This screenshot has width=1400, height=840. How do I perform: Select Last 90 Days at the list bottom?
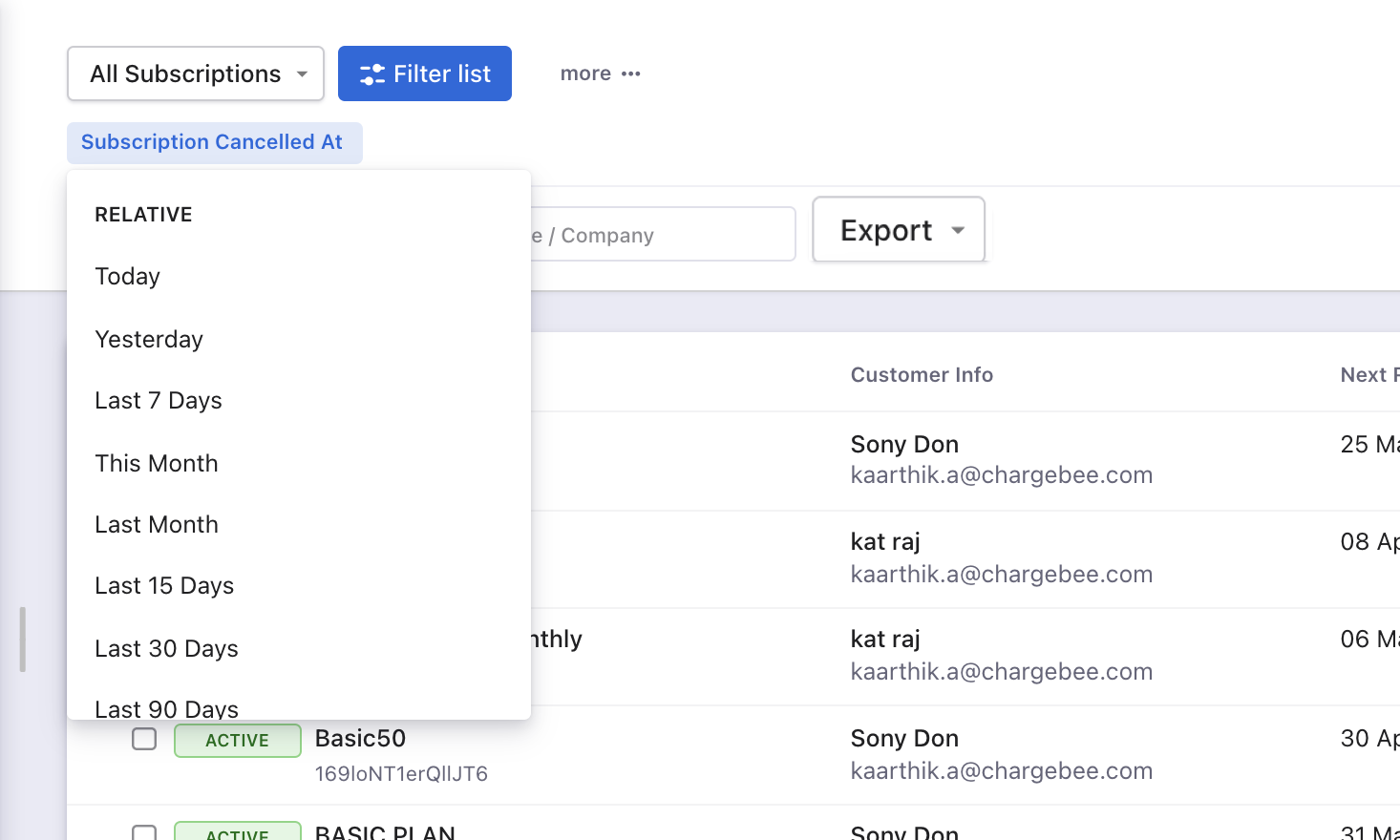click(x=166, y=708)
